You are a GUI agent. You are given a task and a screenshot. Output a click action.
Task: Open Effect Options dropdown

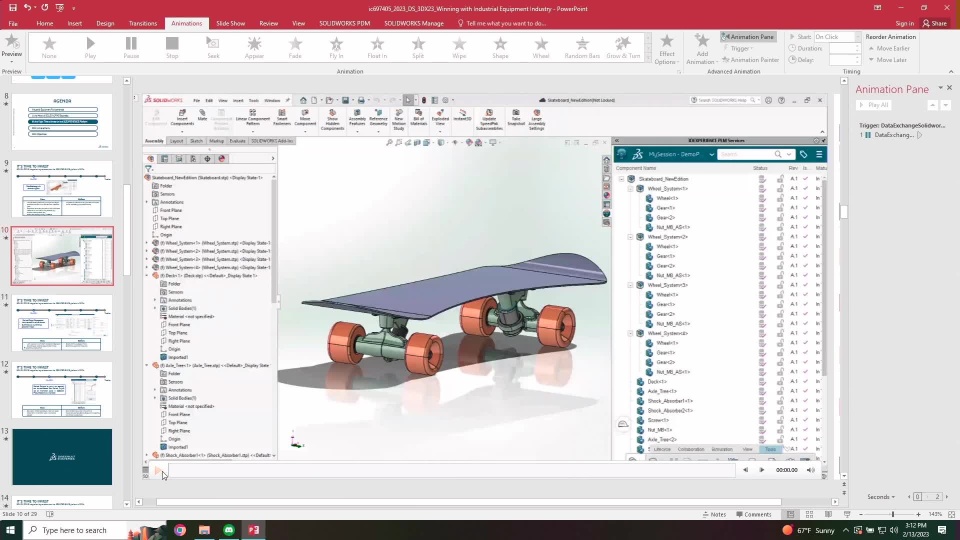click(x=667, y=49)
